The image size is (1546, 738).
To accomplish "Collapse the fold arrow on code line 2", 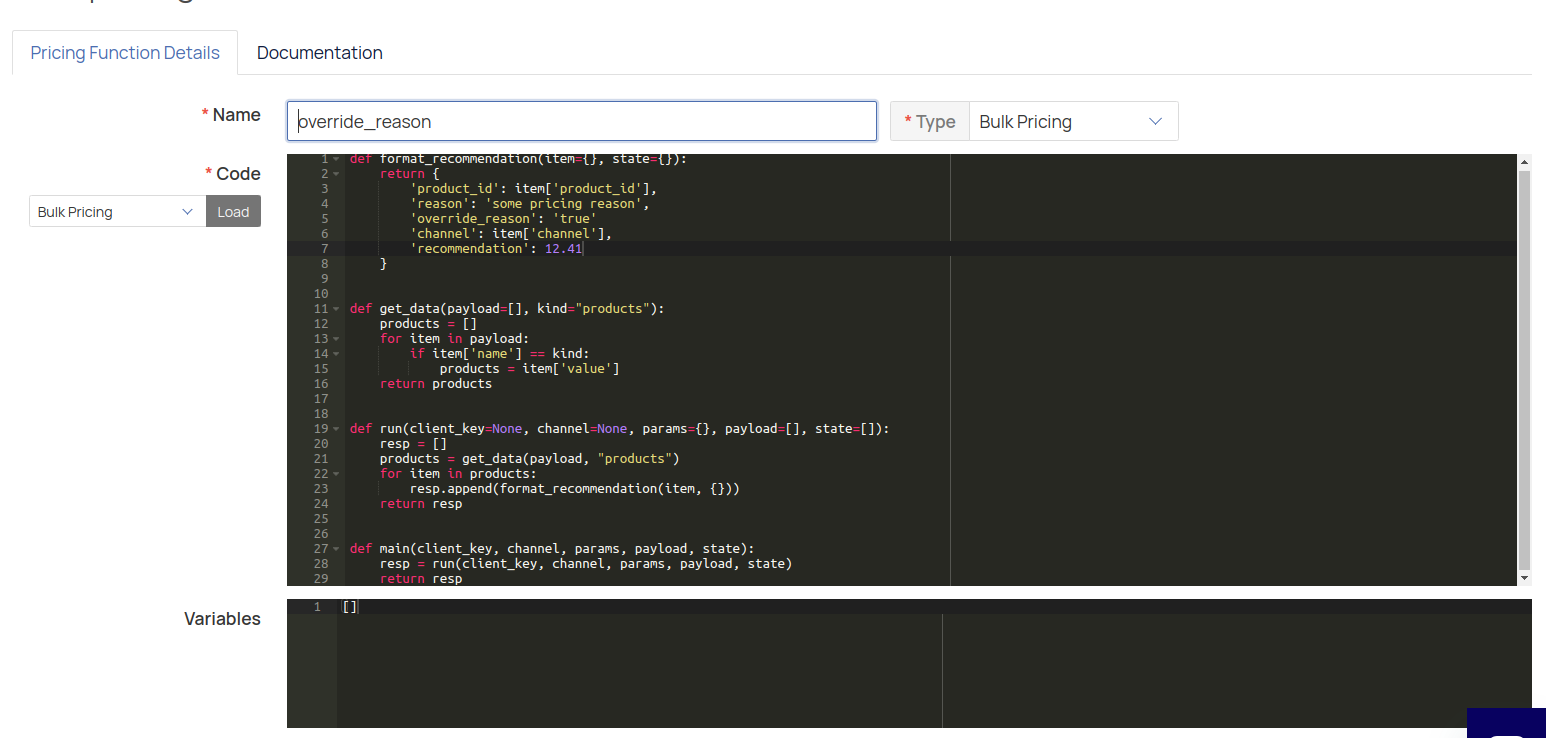I will tap(336, 174).
